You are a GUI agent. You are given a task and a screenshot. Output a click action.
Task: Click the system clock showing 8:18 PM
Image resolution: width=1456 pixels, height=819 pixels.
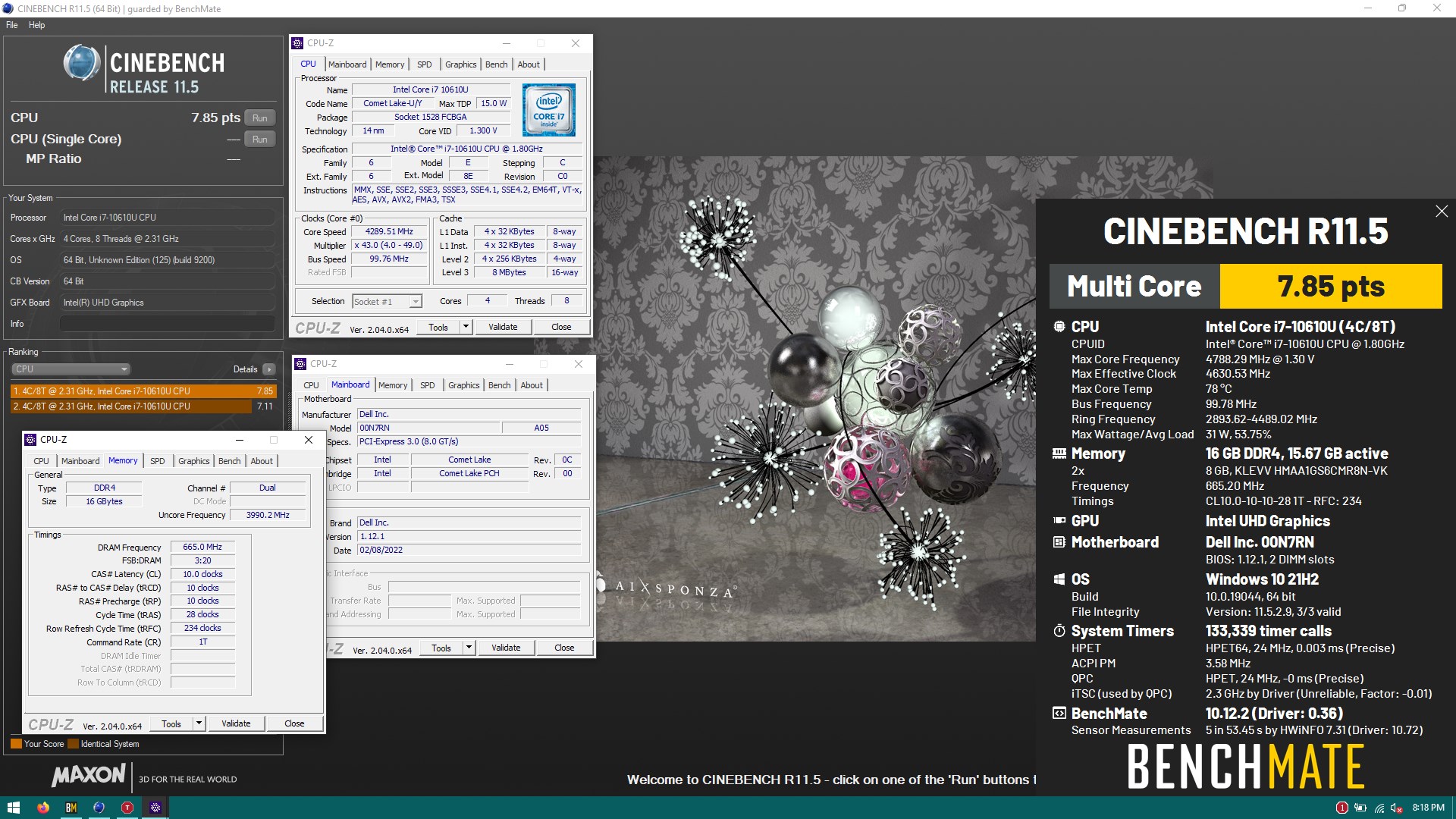[x=1428, y=808]
